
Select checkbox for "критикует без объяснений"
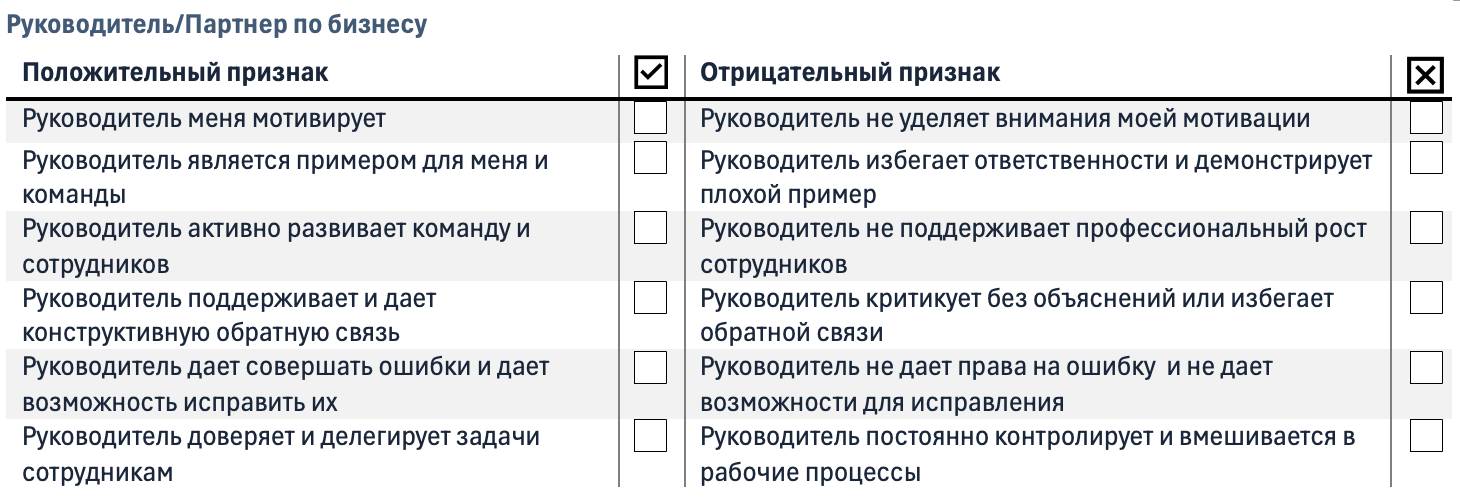[x=1426, y=298]
